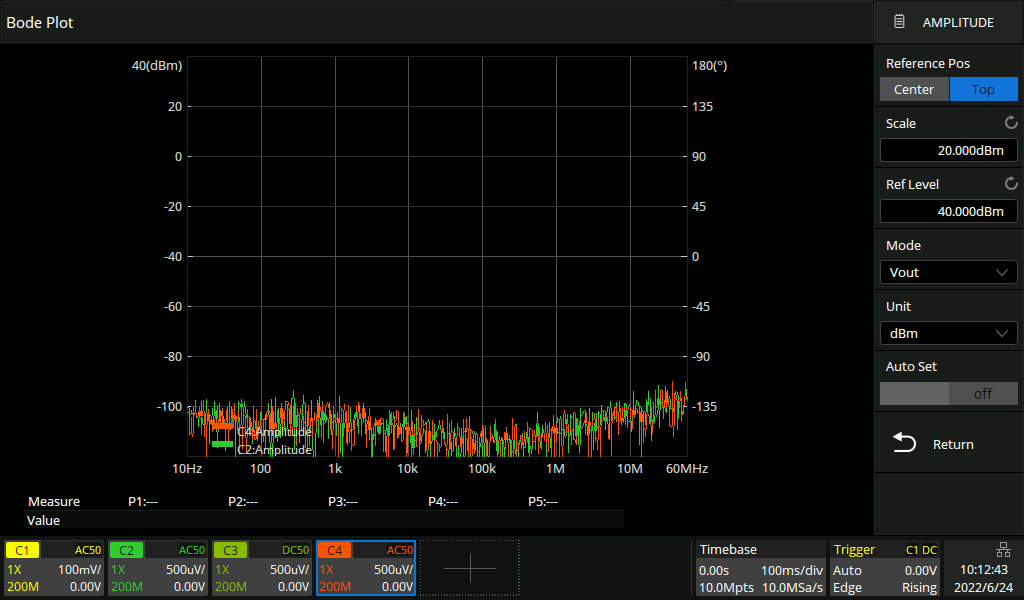
Task: Click the 60MHz frequency axis label
Action: [686, 468]
